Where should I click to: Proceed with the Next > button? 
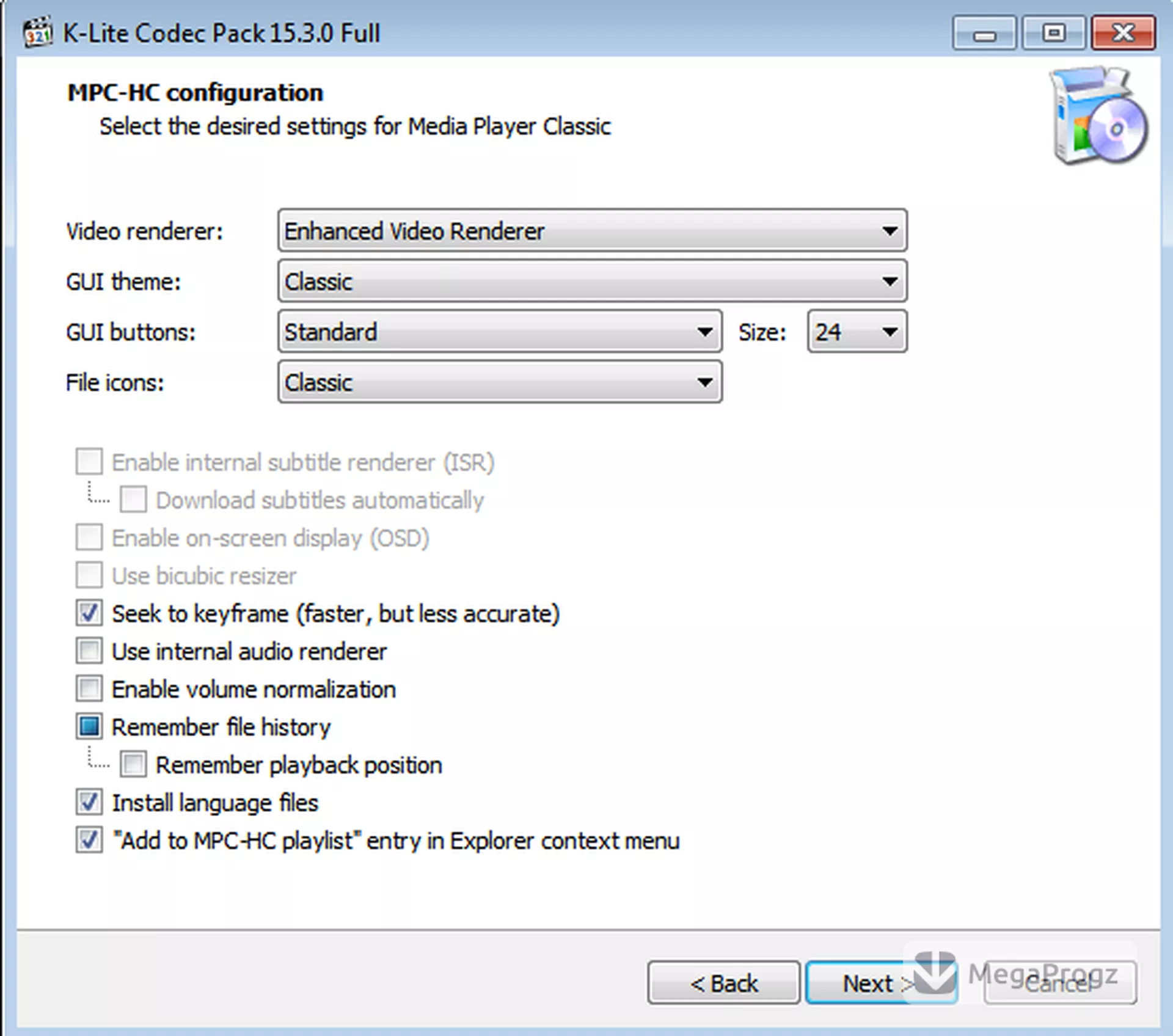[x=881, y=983]
